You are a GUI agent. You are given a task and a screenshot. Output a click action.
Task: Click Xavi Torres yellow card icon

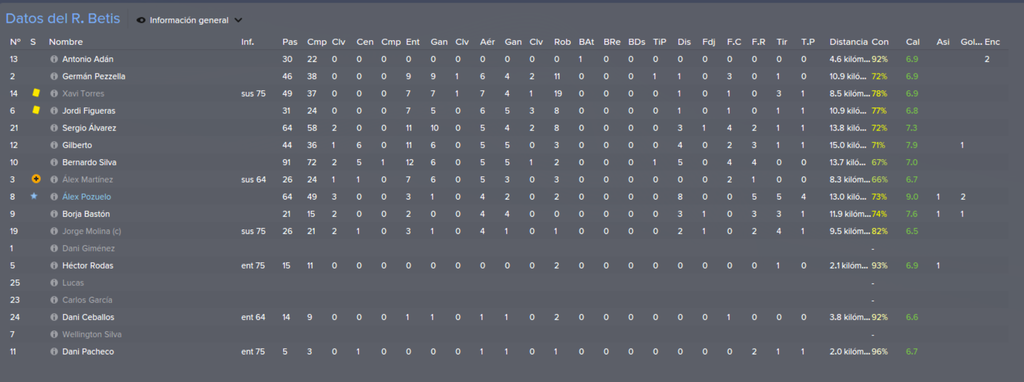37,93
